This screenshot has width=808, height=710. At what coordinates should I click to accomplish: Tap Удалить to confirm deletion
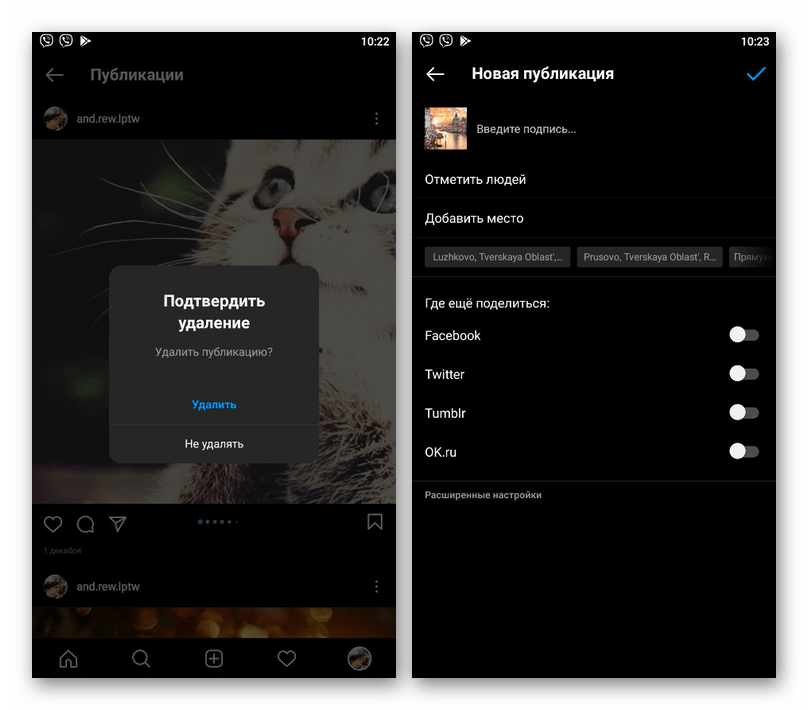pyautogui.click(x=214, y=404)
